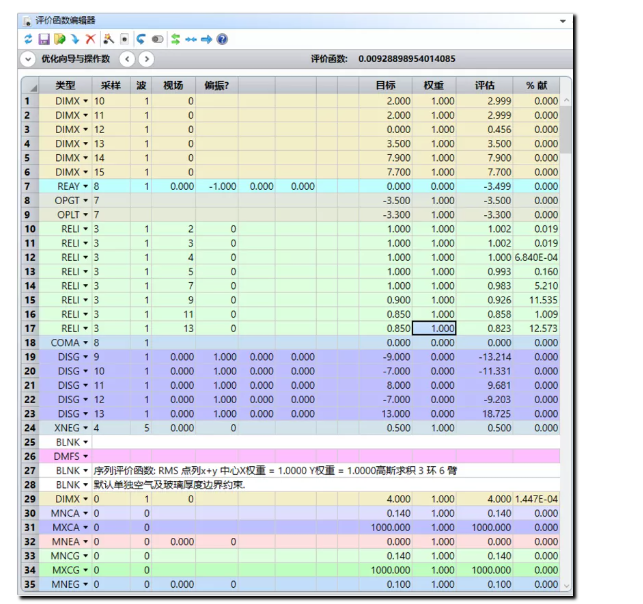This screenshot has height=604, width=643.
Task: Click the 权重 column header
Action: tap(434, 85)
